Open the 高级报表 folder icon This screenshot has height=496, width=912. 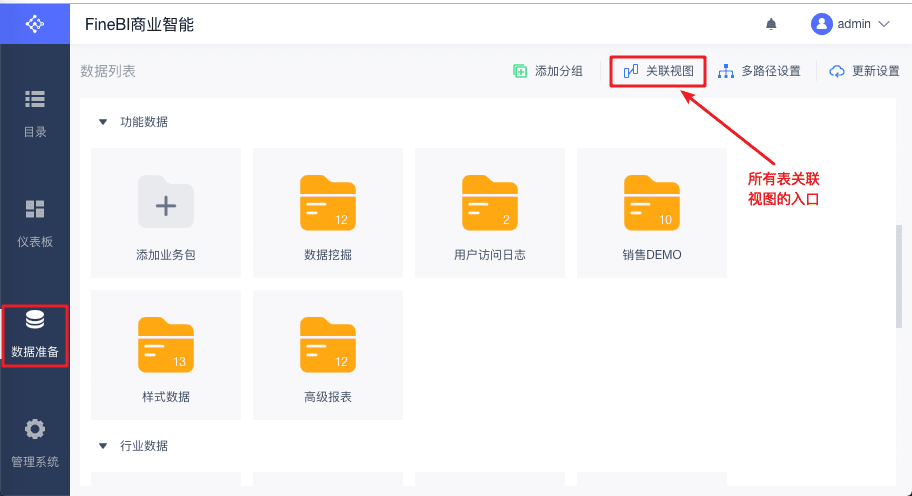point(328,345)
